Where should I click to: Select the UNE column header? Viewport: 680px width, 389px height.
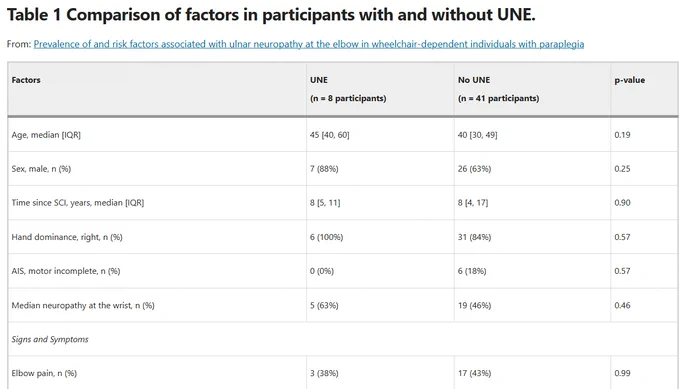(319, 80)
